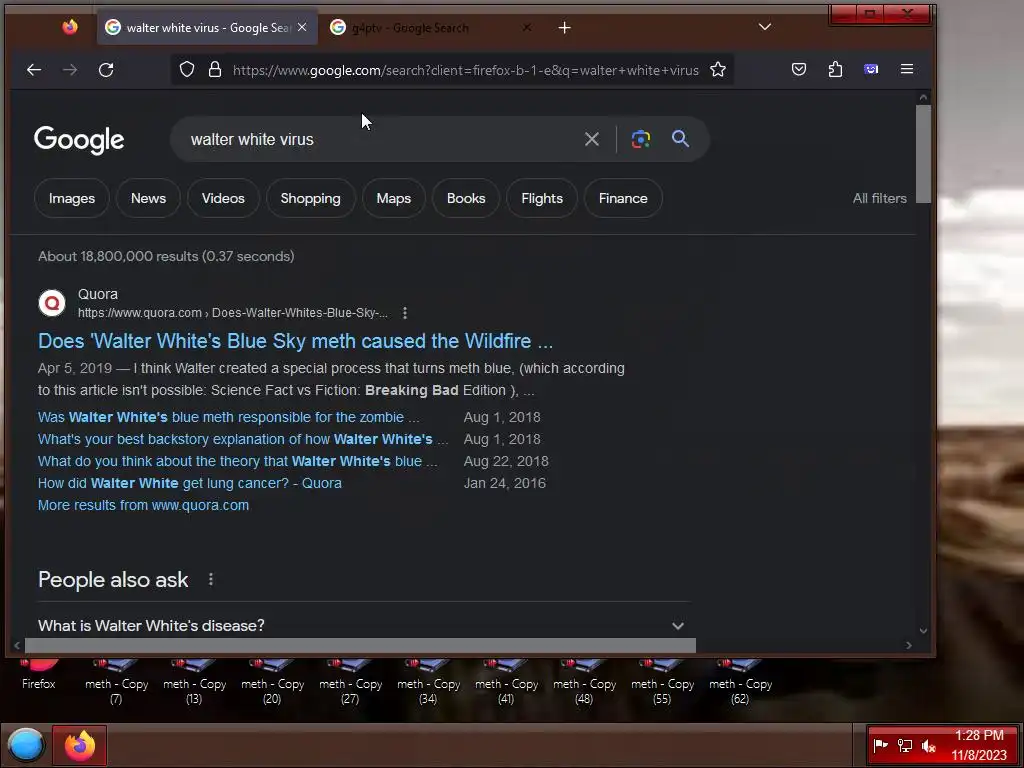Click the horizontal scrollbar thumb
The height and width of the screenshot is (768, 1024).
360,645
